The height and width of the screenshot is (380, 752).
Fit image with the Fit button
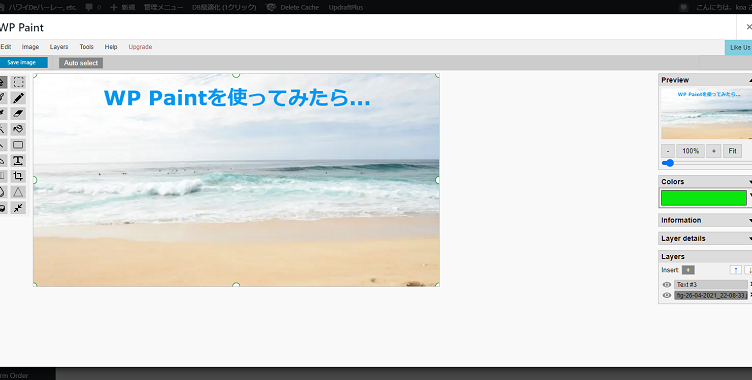tap(732, 151)
